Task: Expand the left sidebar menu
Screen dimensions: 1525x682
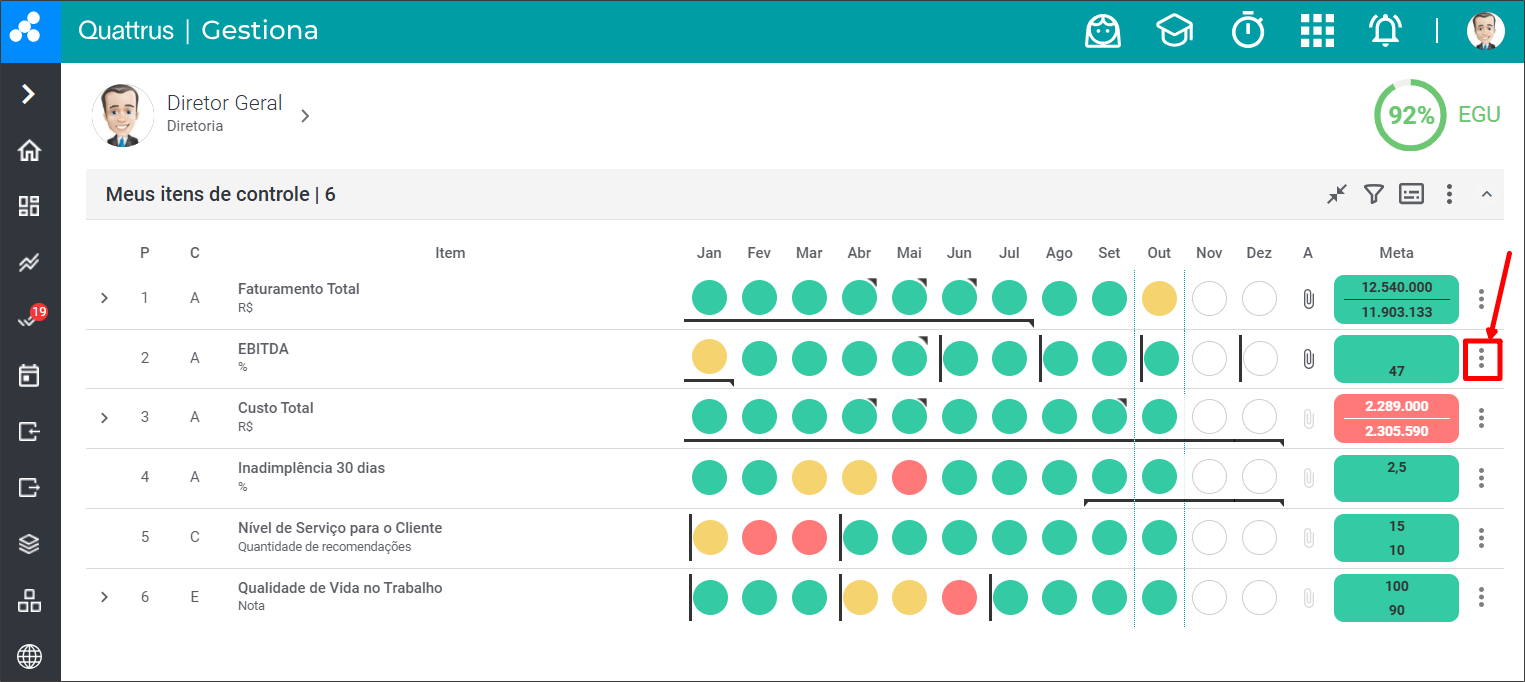Action: [x=29, y=94]
